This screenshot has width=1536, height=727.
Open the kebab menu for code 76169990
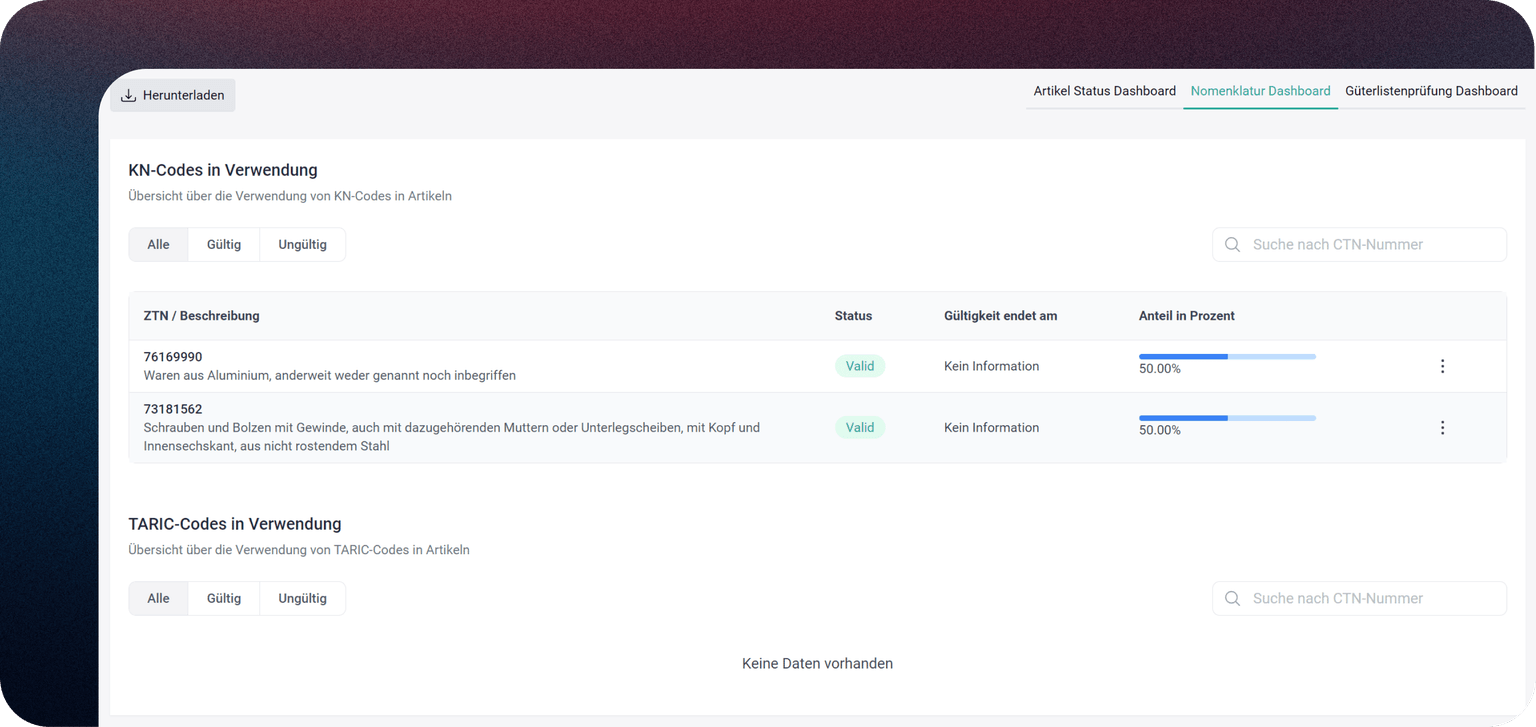[1443, 366]
